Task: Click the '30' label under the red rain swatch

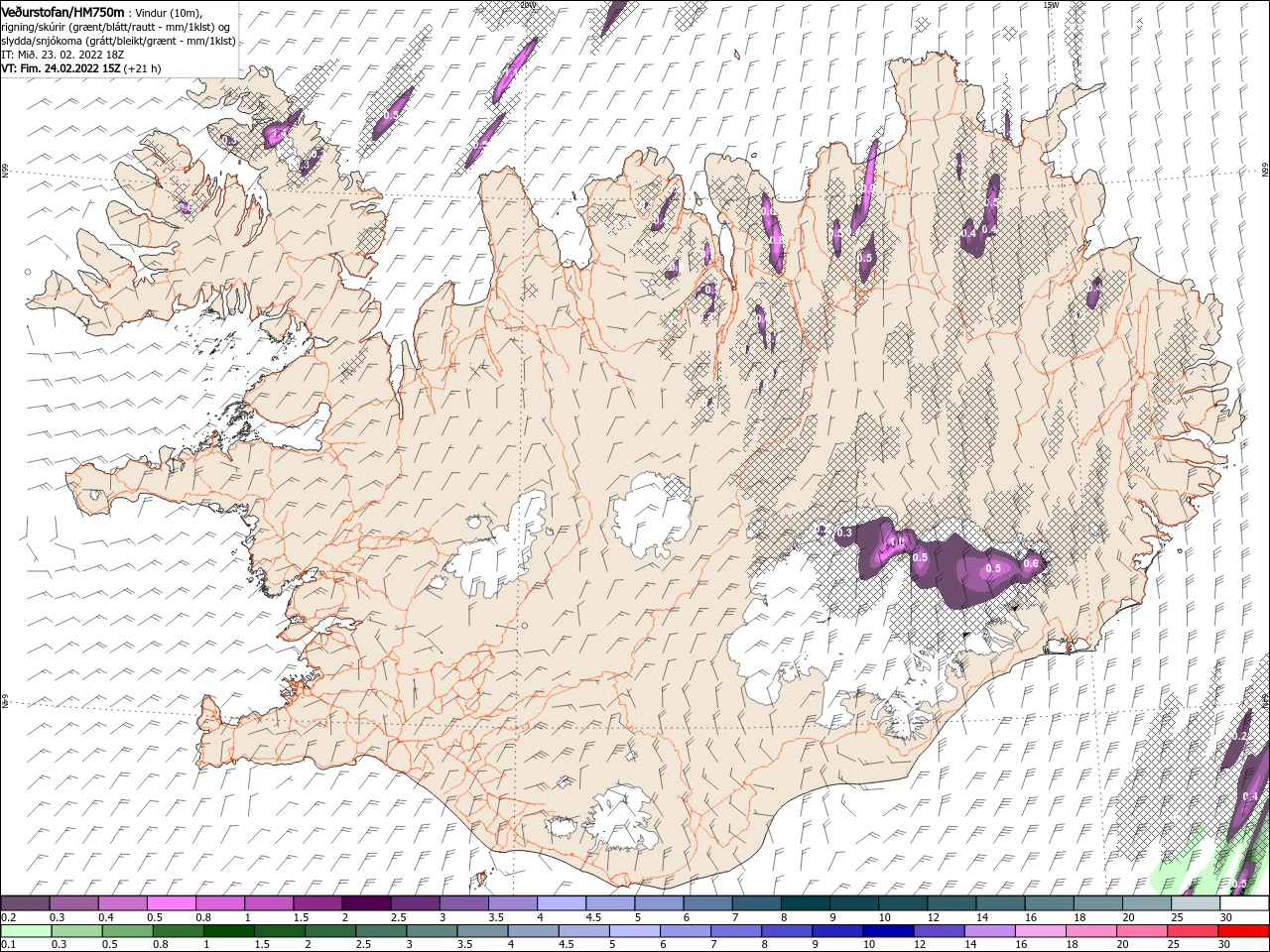Action: (x=1223, y=945)
